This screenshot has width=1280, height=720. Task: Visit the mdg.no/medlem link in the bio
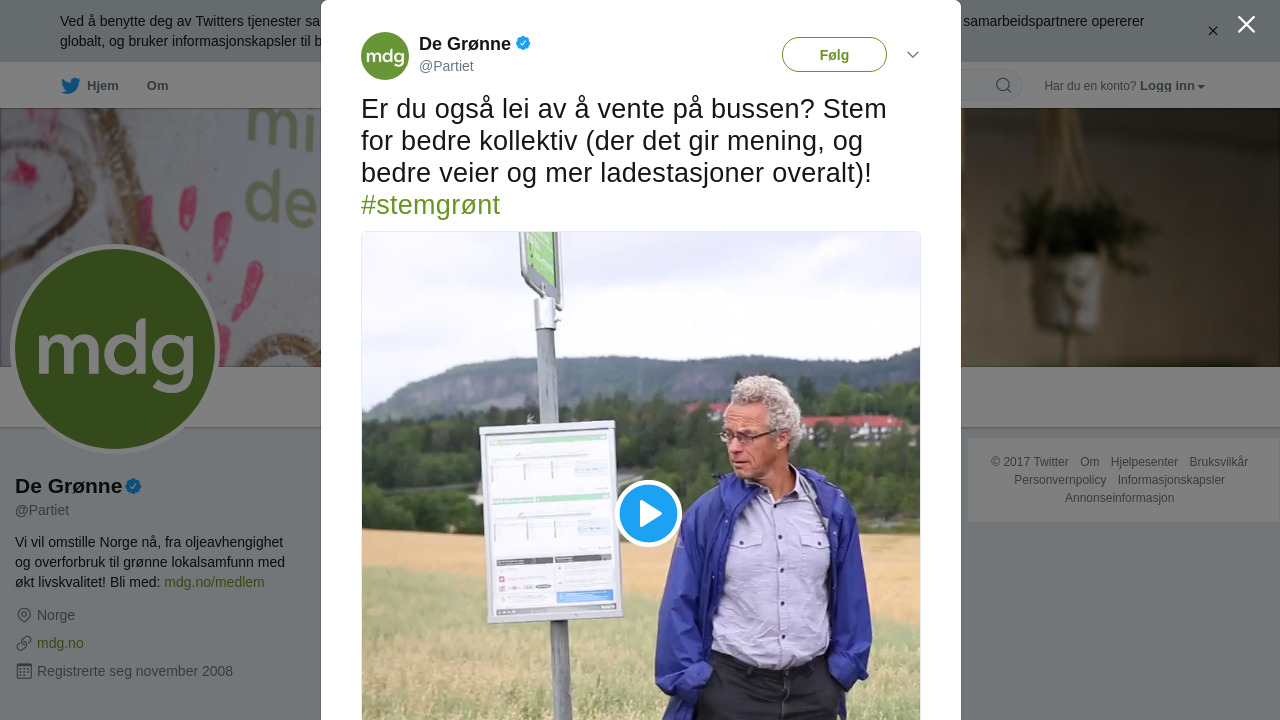pyautogui.click(x=214, y=582)
